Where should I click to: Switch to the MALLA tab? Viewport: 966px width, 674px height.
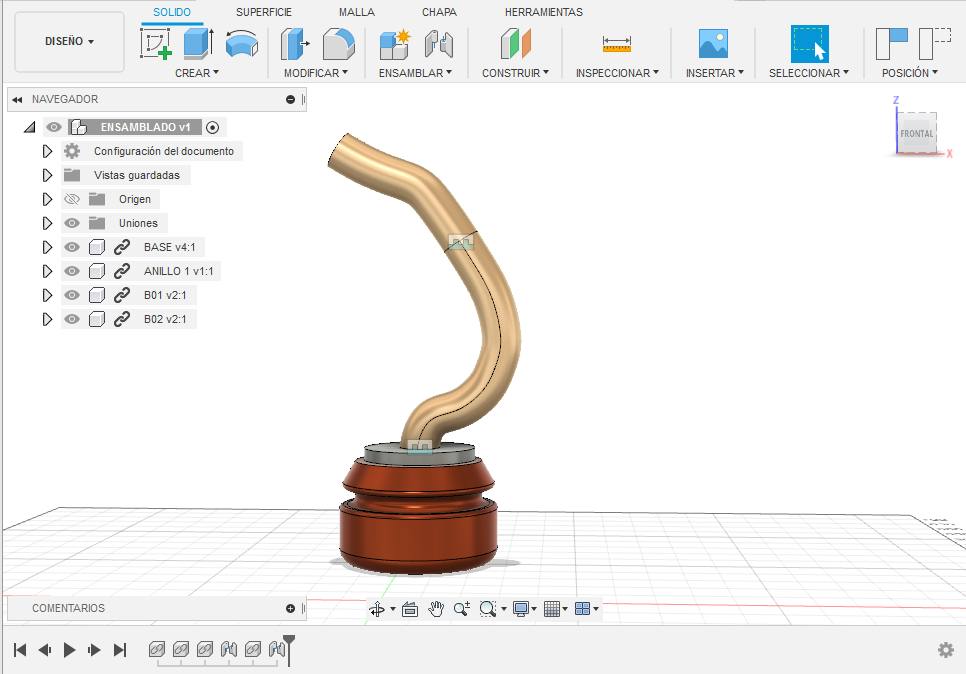(357, 12)
